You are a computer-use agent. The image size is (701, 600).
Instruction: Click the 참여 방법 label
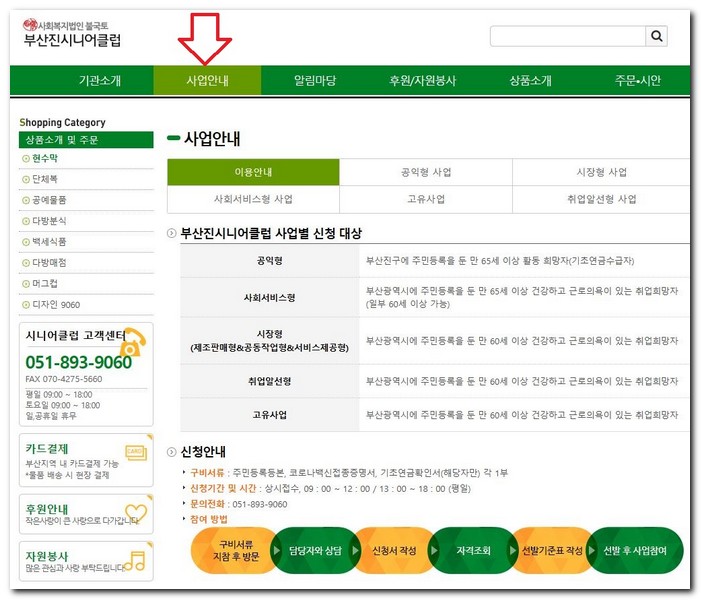[x=209, y=519]
